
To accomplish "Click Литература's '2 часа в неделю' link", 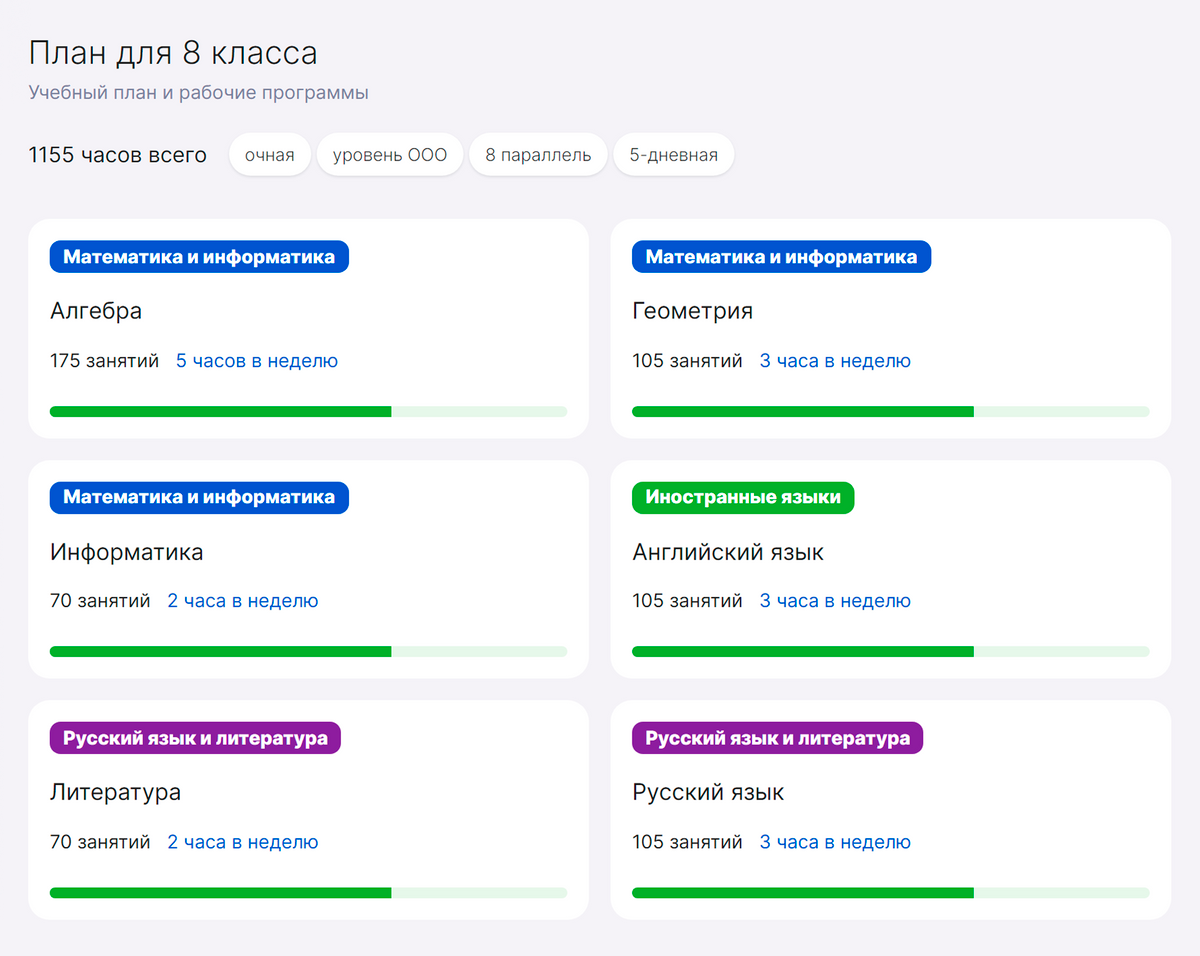I will coord(243,842).
